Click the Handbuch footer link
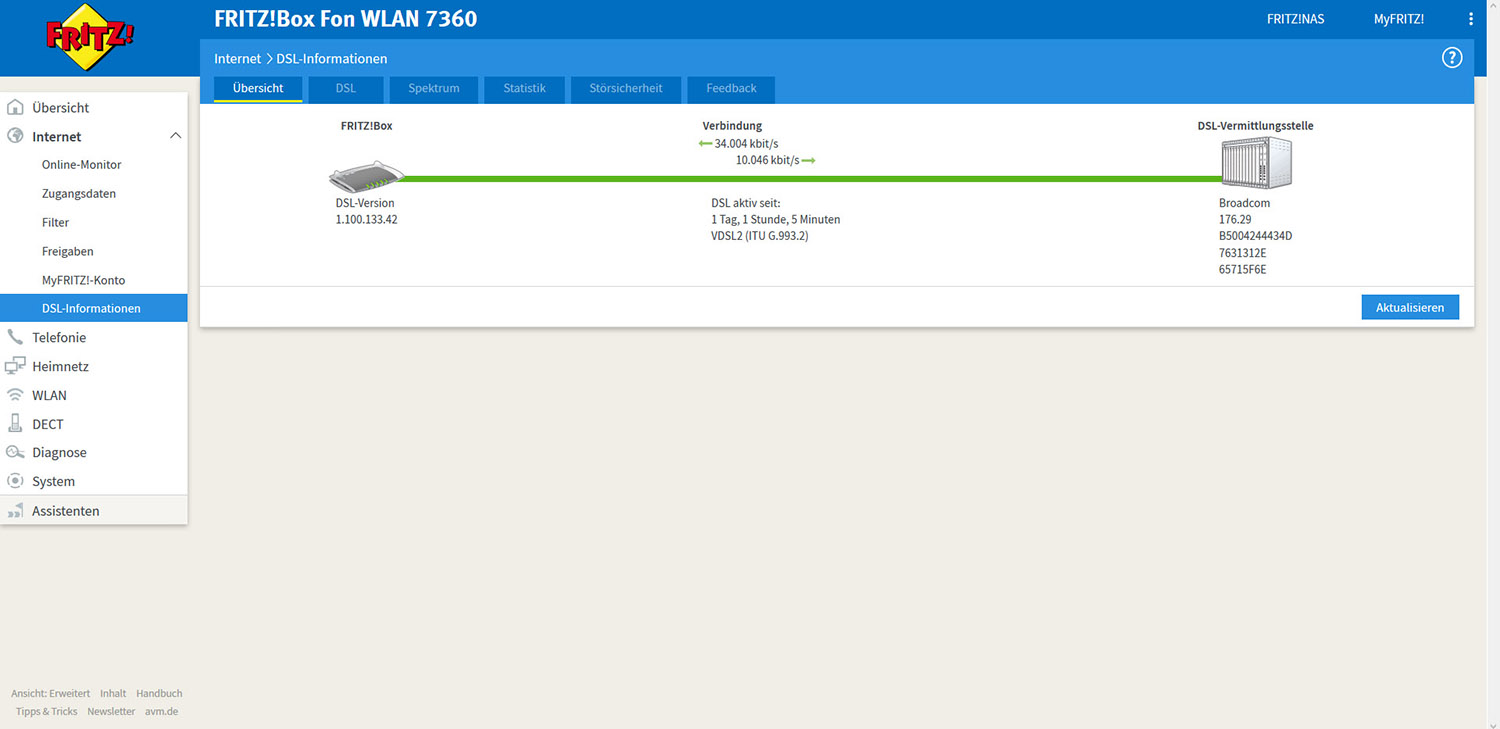This screenshot has width=1500, height=729. tap(159, 693)
